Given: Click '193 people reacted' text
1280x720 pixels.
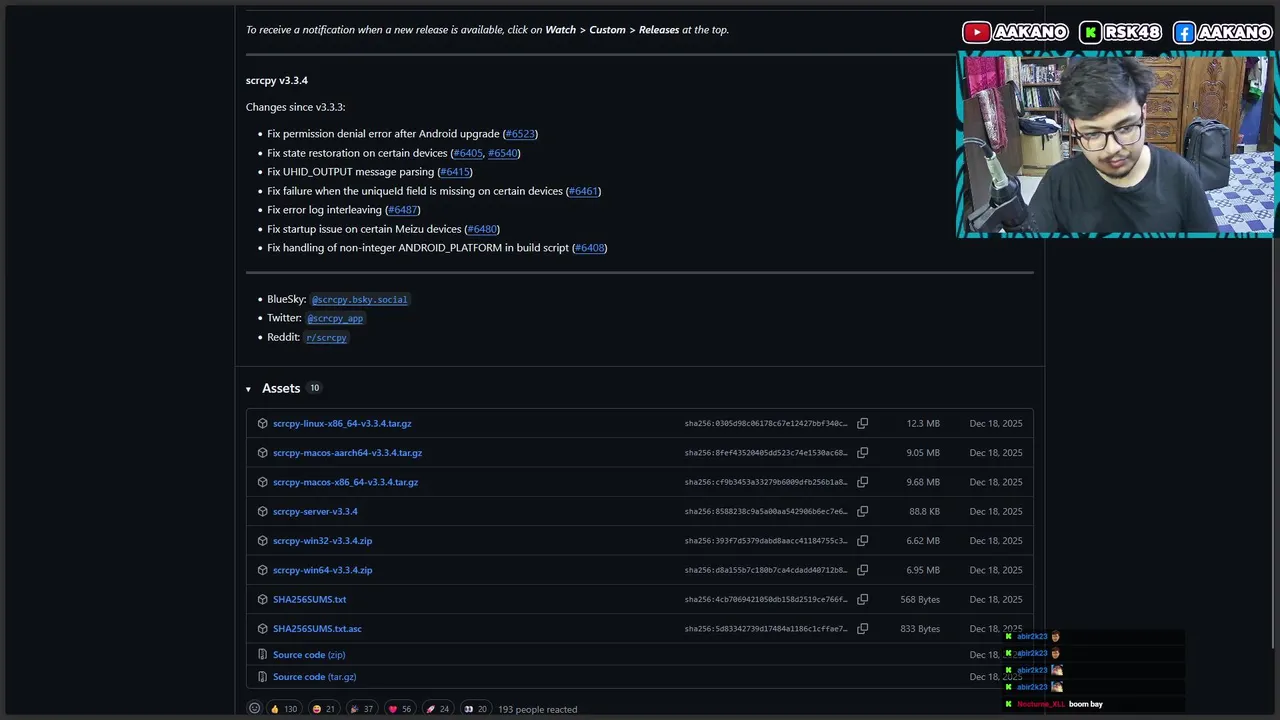Looking at the screenshot, I should pos(537,710).
